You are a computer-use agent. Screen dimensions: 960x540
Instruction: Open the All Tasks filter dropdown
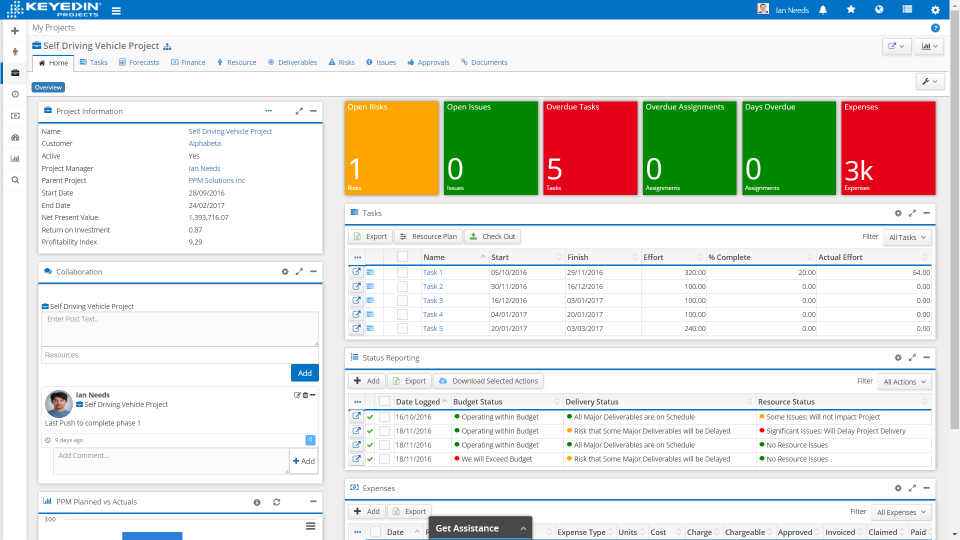click(x=908, y=237)
